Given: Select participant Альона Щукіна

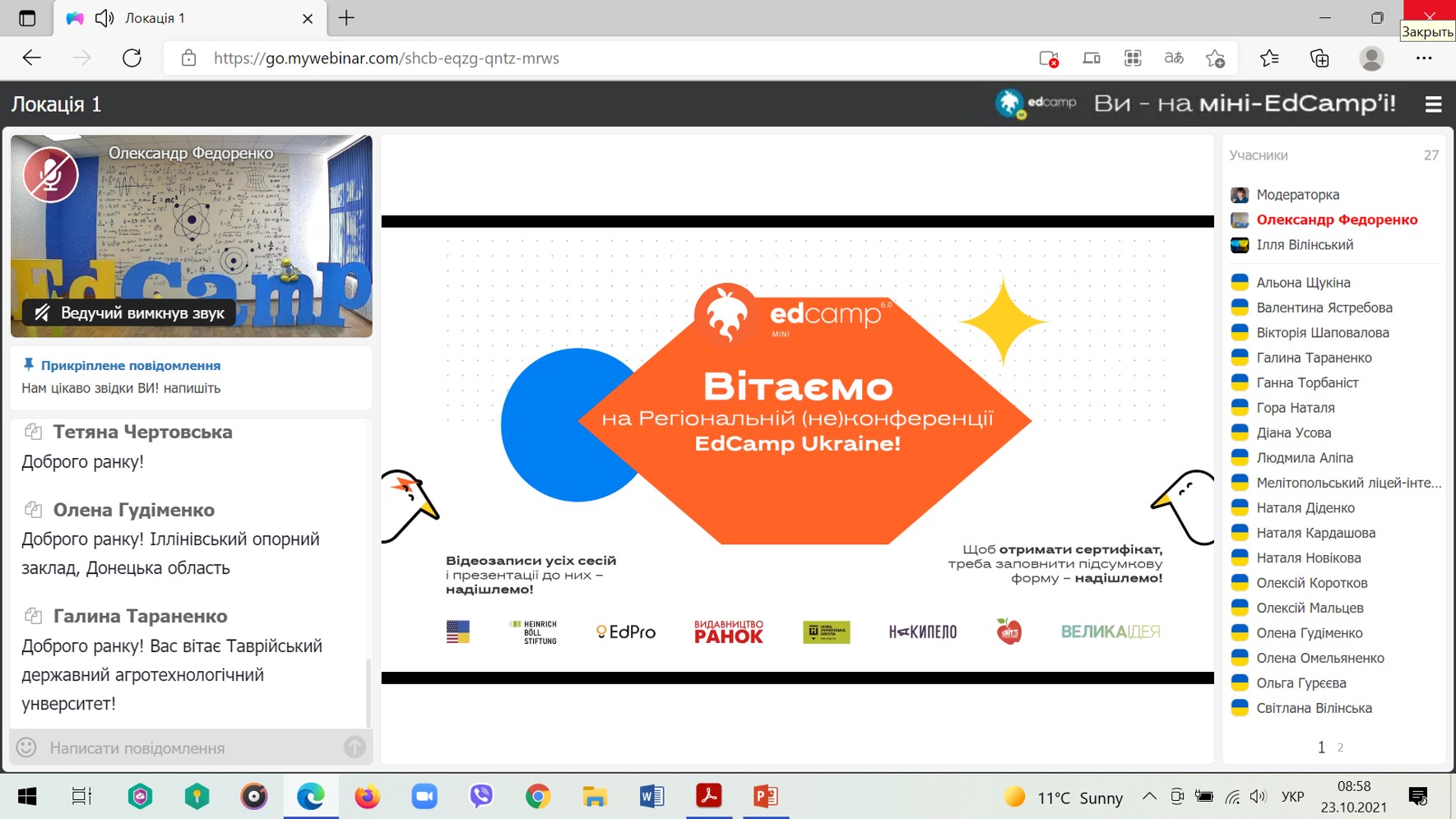Looking at the screenshot, I should 1303,283.
